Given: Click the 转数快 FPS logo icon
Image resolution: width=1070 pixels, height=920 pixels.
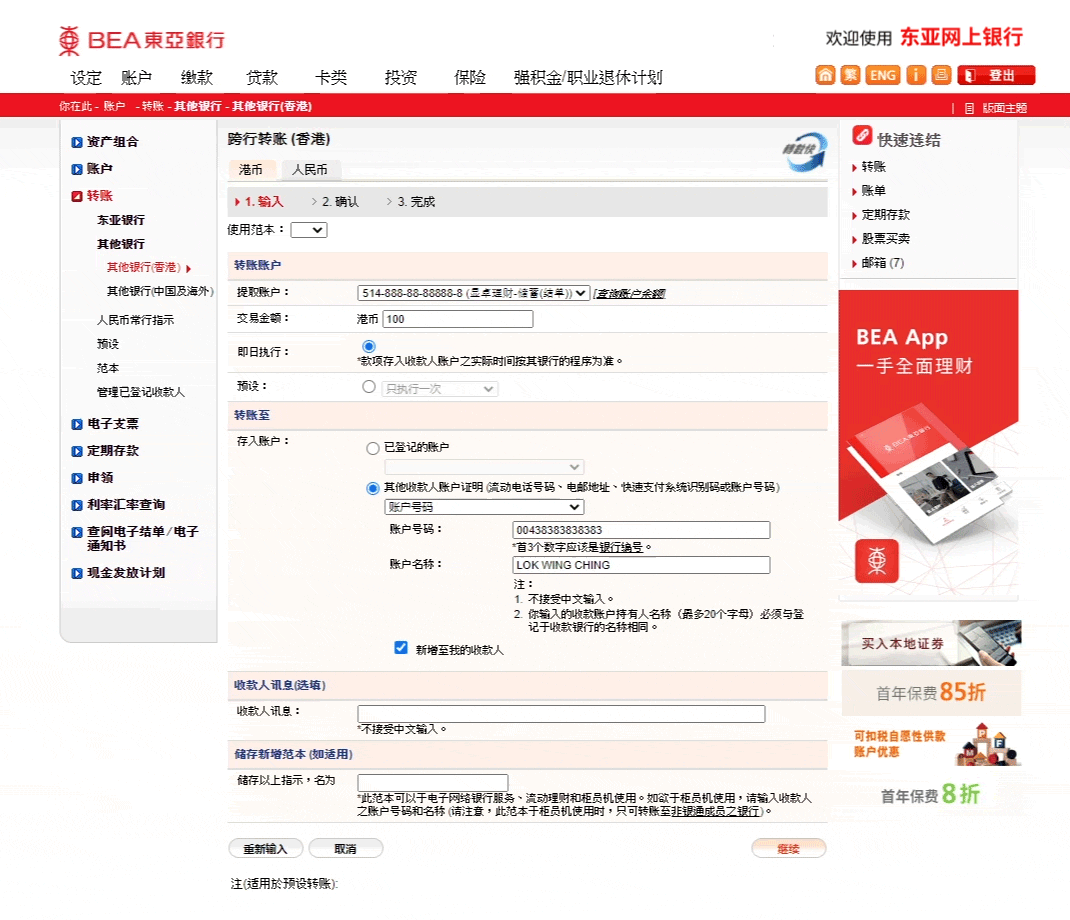Looking at the screenshot, I should pyautogui.click(x=804, y=151).
